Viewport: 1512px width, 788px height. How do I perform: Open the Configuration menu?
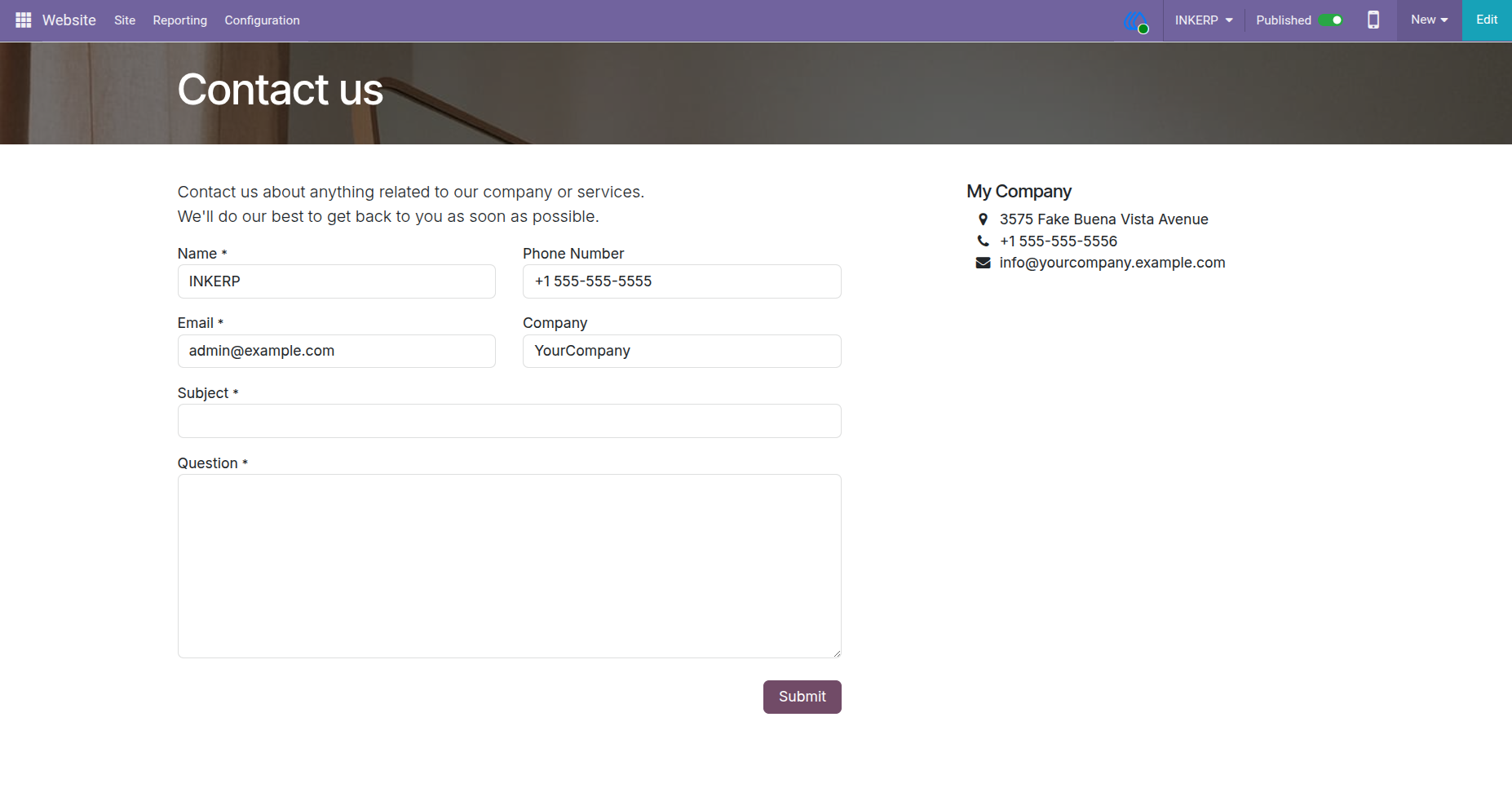point(262,20)
